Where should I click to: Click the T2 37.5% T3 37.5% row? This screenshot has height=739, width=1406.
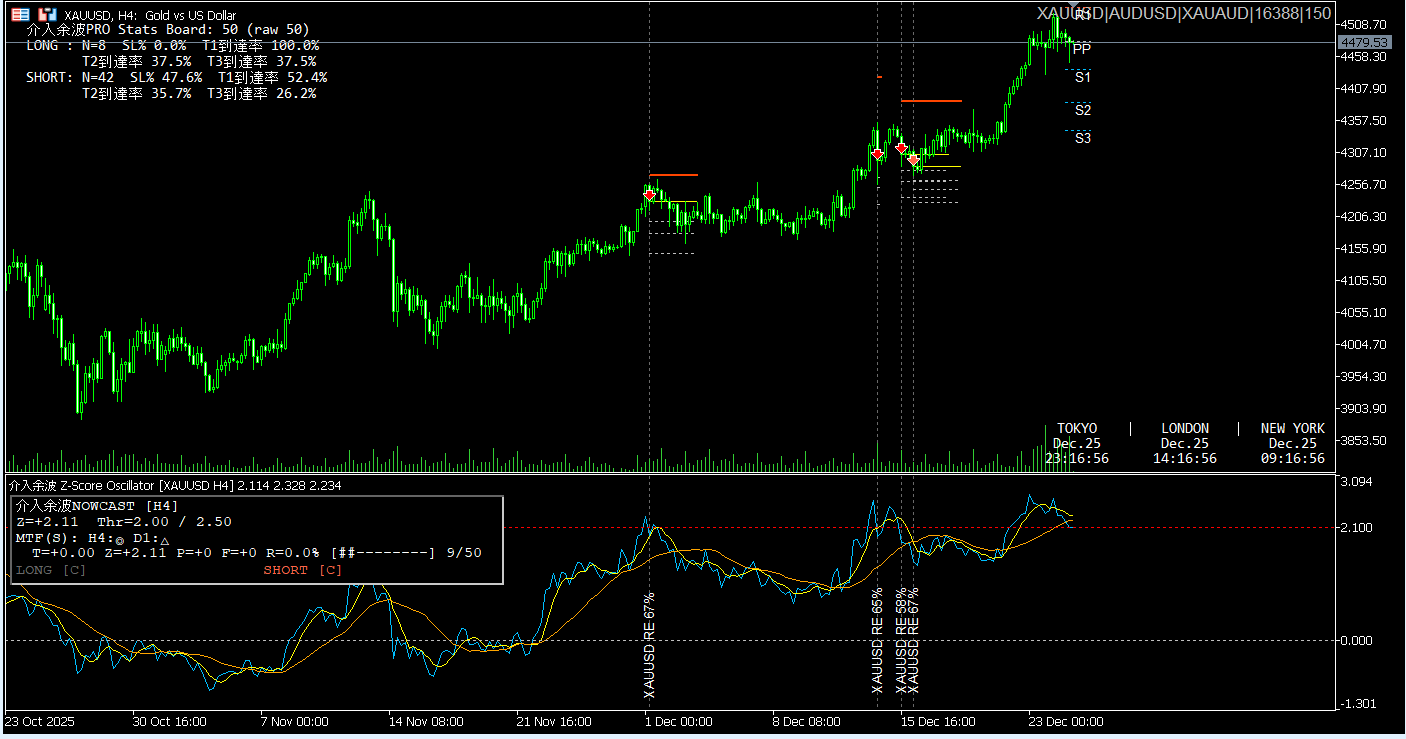pyautogui.click(x=199, y=61)
